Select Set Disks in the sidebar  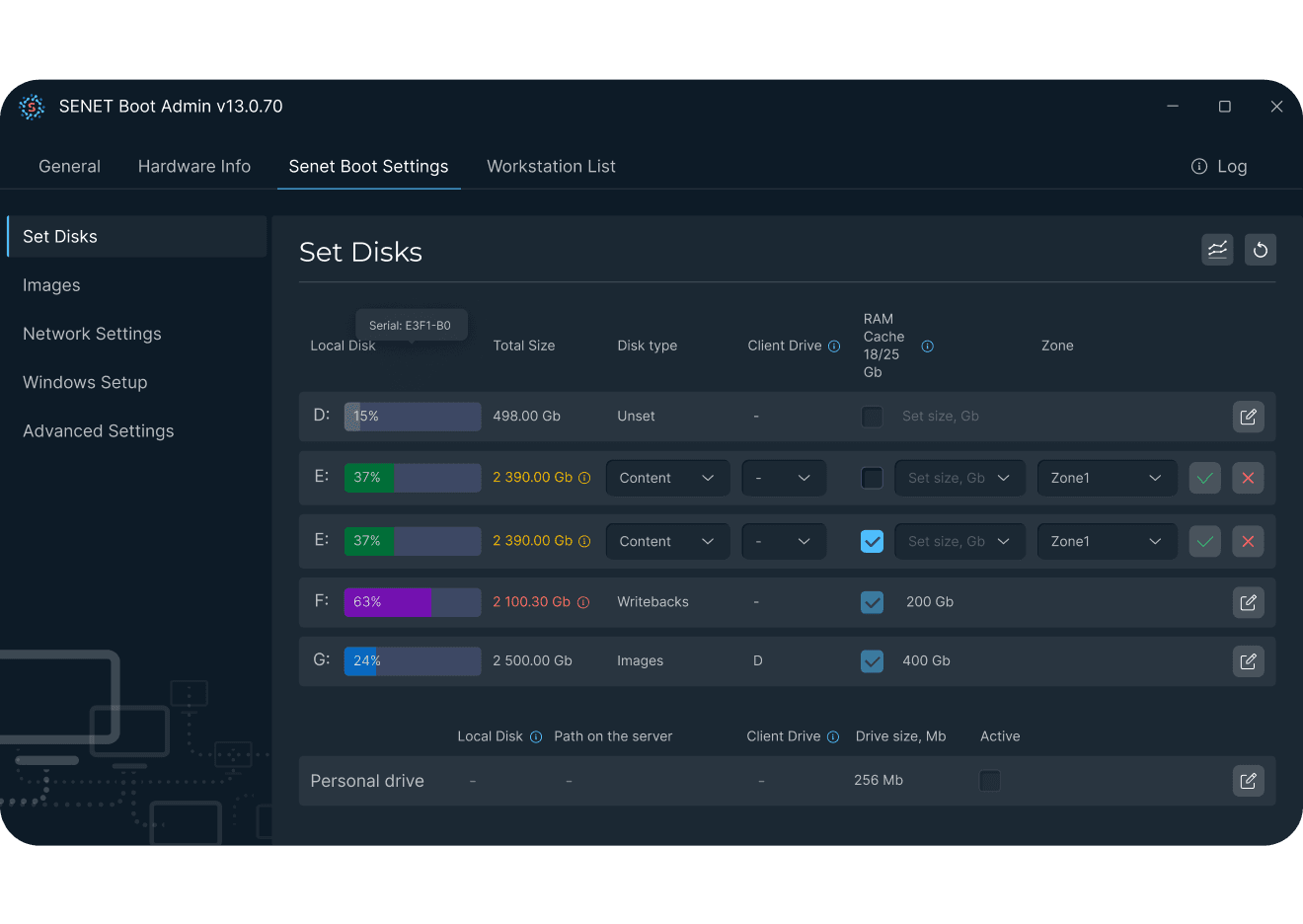[136, 237]
